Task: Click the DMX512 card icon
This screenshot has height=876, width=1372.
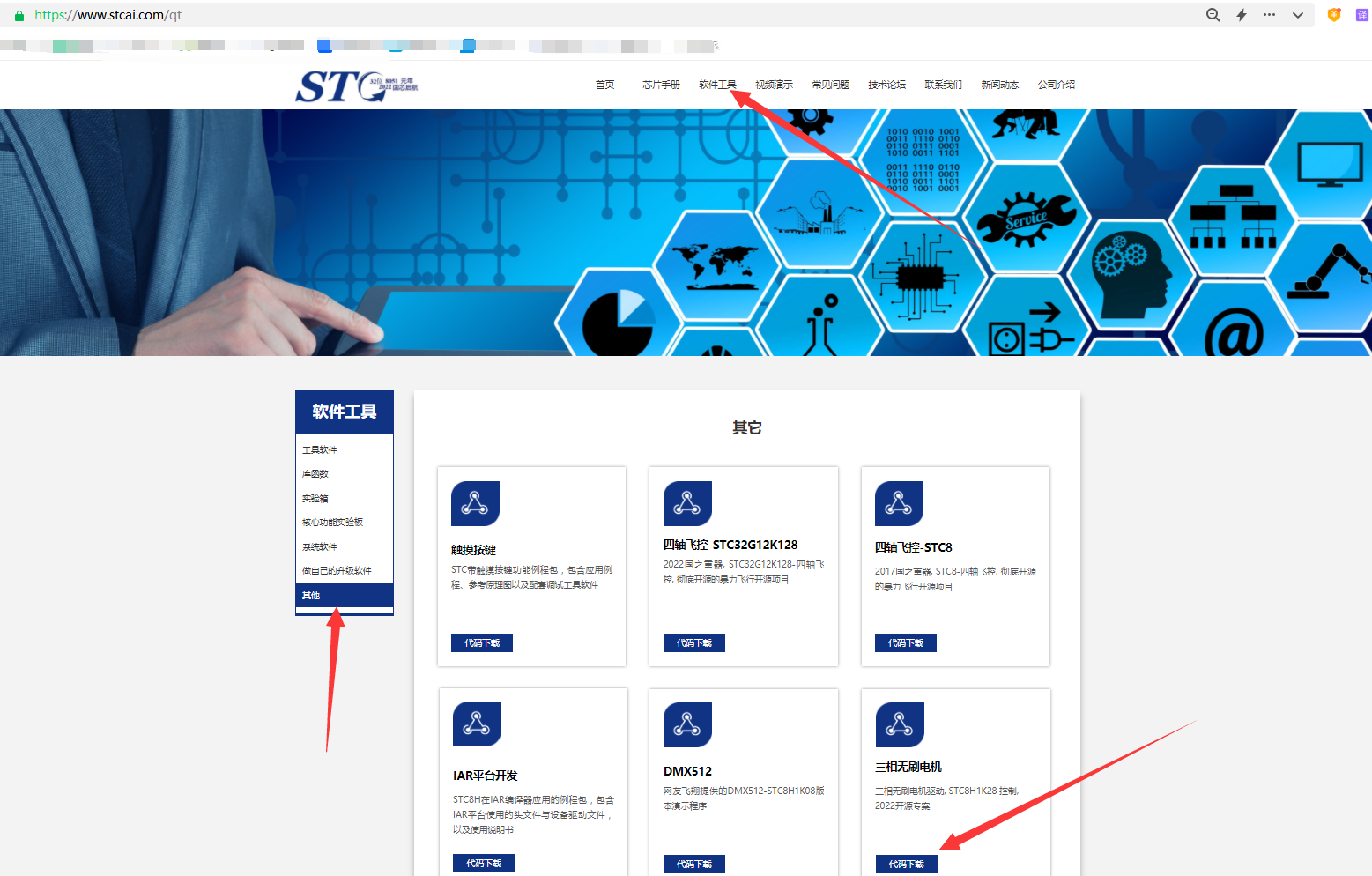Action: click(x=687, y=724)
